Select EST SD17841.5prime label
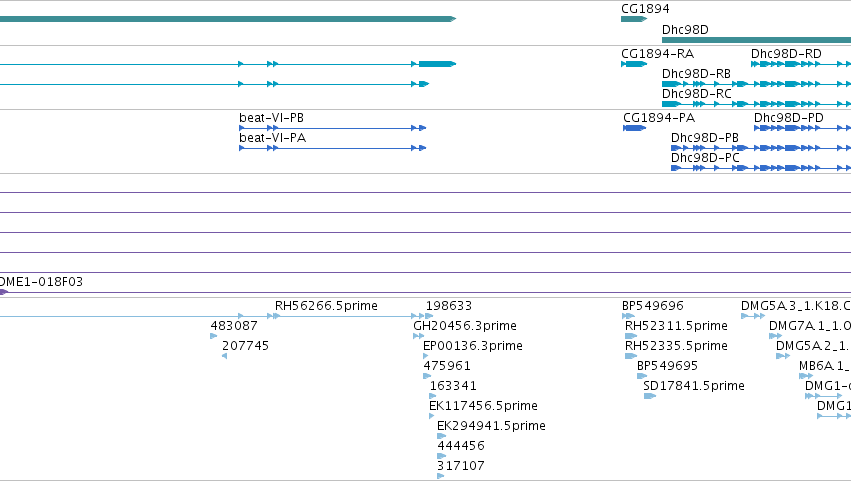The width and height of the screenshot is (851, 481). point(694,386)
